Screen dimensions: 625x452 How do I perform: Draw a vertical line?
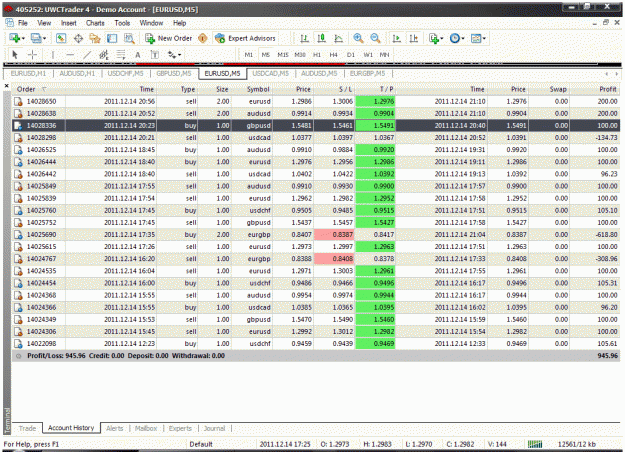(53, 55)
